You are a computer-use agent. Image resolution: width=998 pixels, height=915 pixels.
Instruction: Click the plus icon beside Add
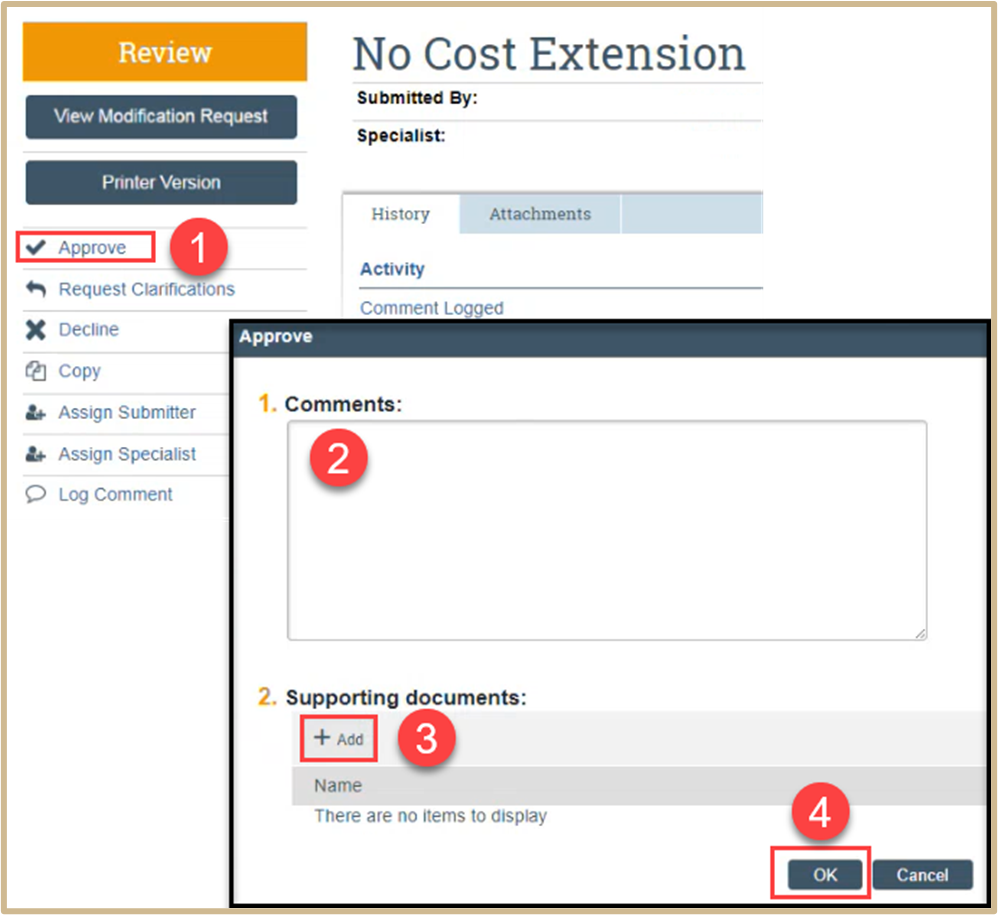pyautogui.click(x=322, y=737)
